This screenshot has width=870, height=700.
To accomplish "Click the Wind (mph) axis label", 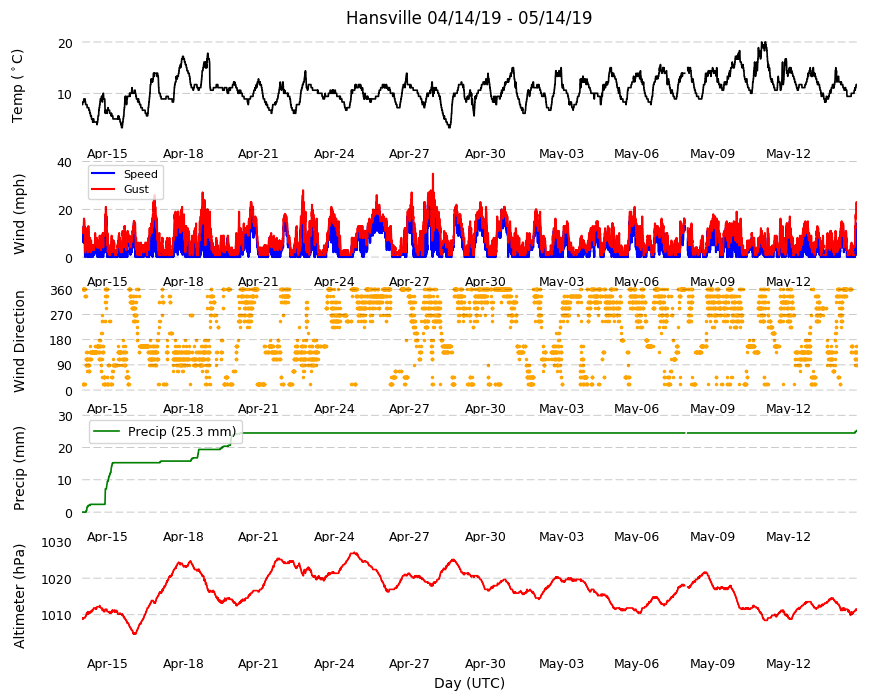I will (19, 214).
